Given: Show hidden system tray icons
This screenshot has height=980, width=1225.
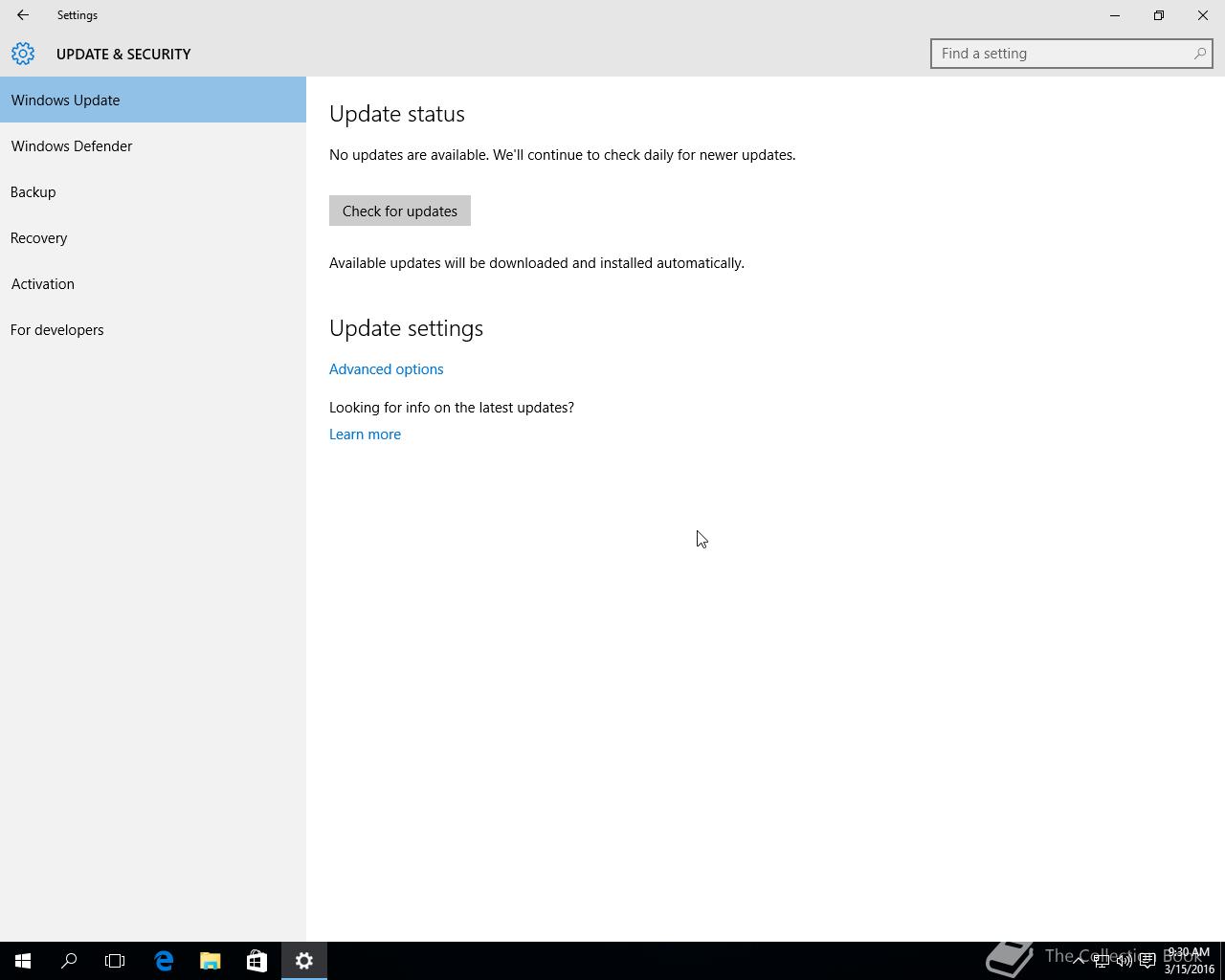Looking at the screenshot, I should [x=1079, y=961].
